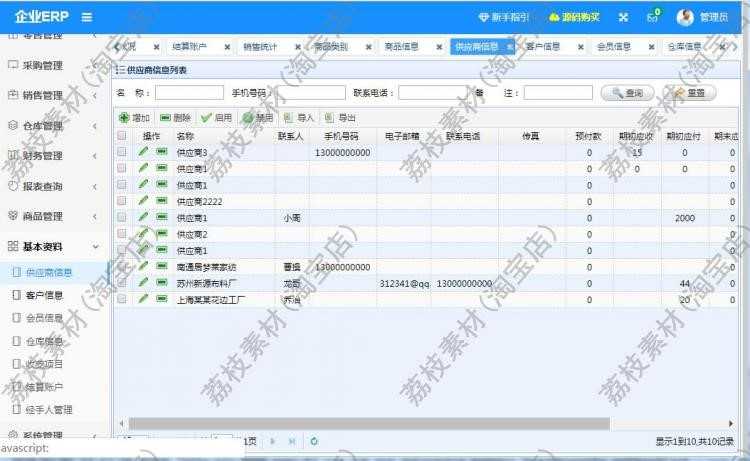
Task: Switch to the 商品信息 tab
Action: [402, 46]
